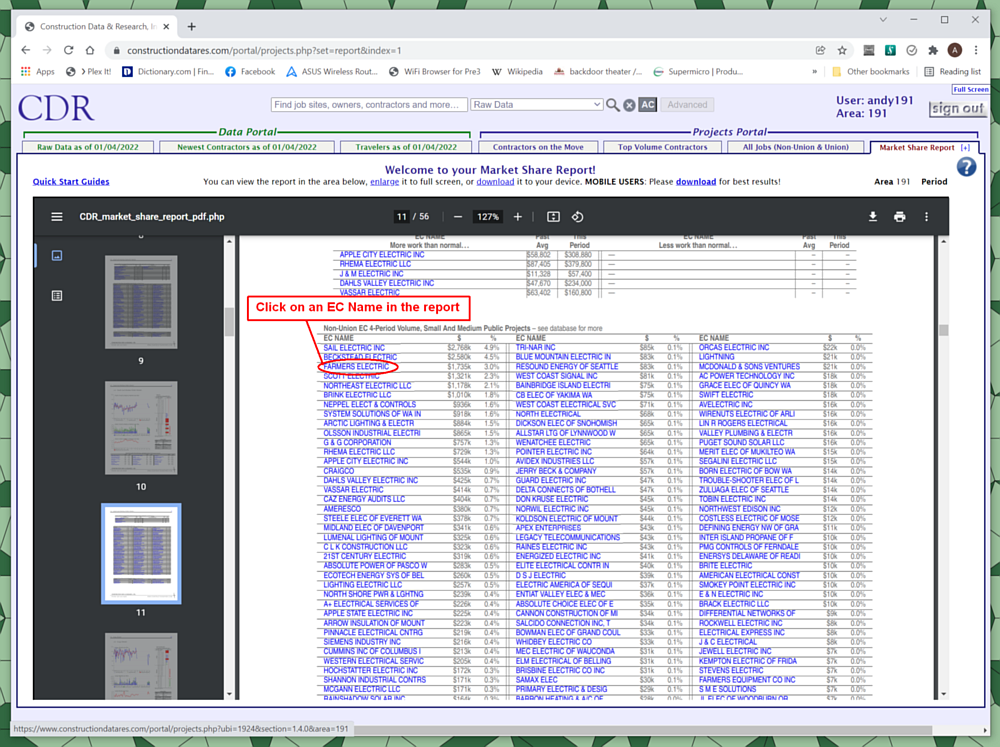Open the extensions puzzle icon
The height and width of the screenshot is (747, 1000).
[933, 50]
